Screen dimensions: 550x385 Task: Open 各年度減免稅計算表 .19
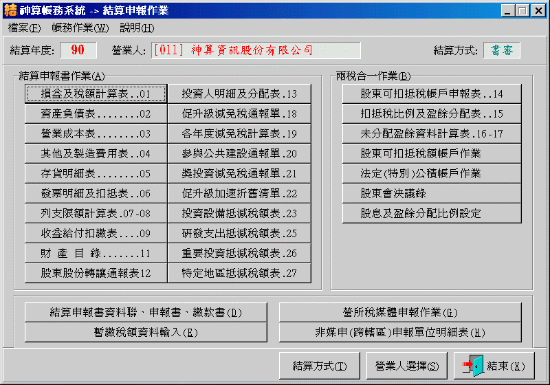[x=239, y=134]
